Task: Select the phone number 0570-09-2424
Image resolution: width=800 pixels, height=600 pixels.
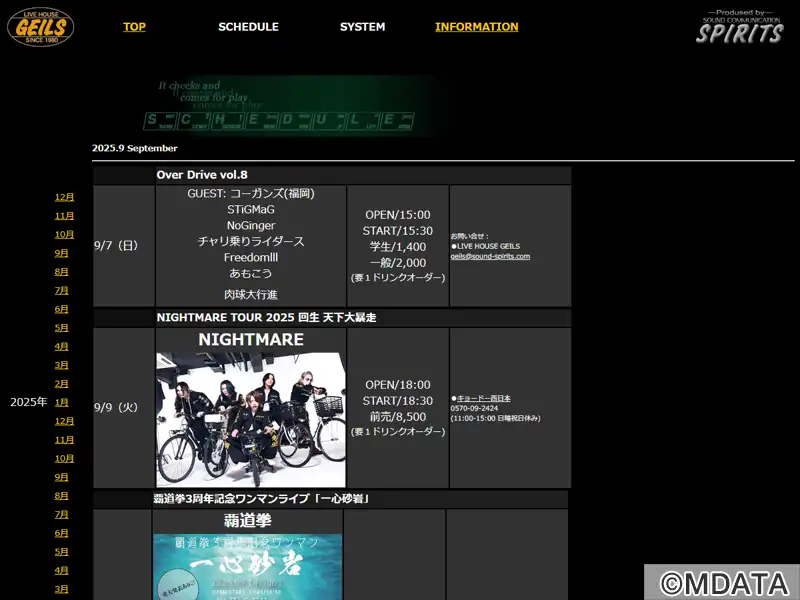Action: tap(474, 408)
